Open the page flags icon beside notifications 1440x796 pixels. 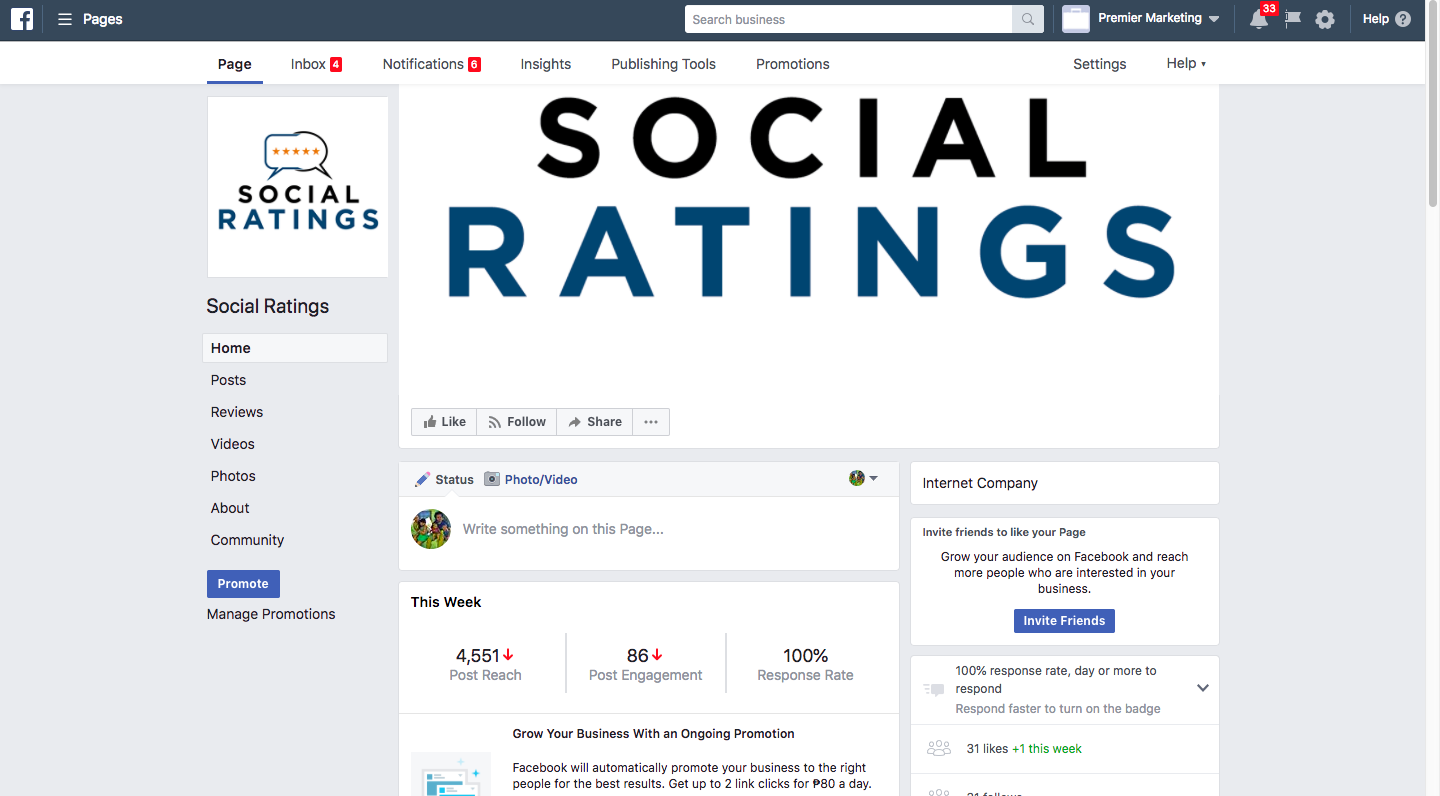[x=1291, y=20]
